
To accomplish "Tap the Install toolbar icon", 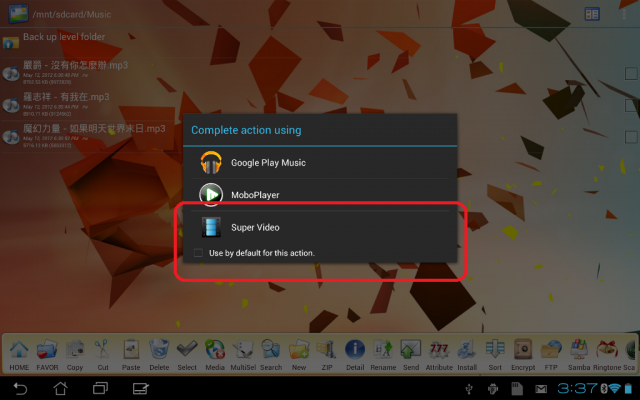I will (x=467, y=354).
